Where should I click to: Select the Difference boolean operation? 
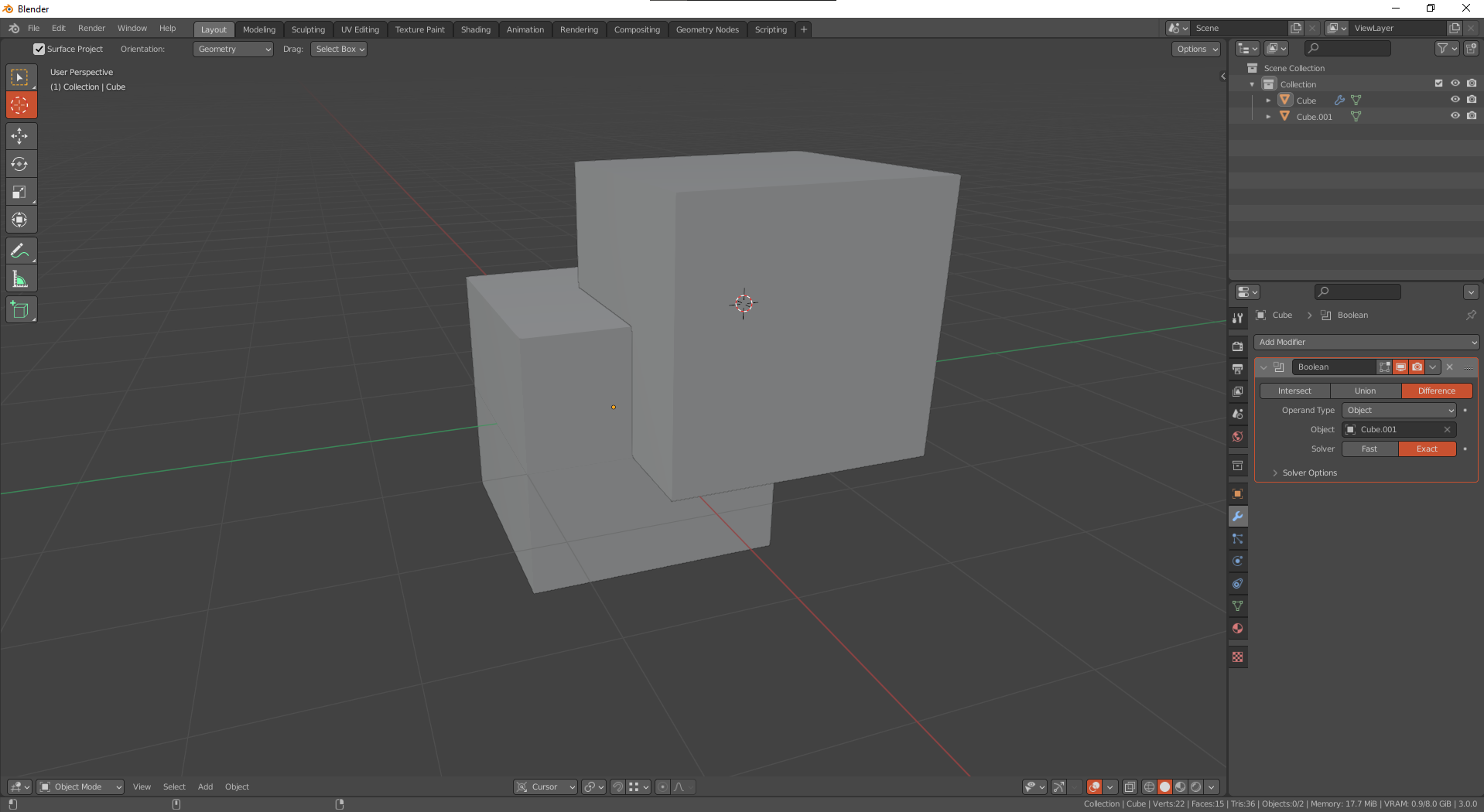[x=1437, y=391]
